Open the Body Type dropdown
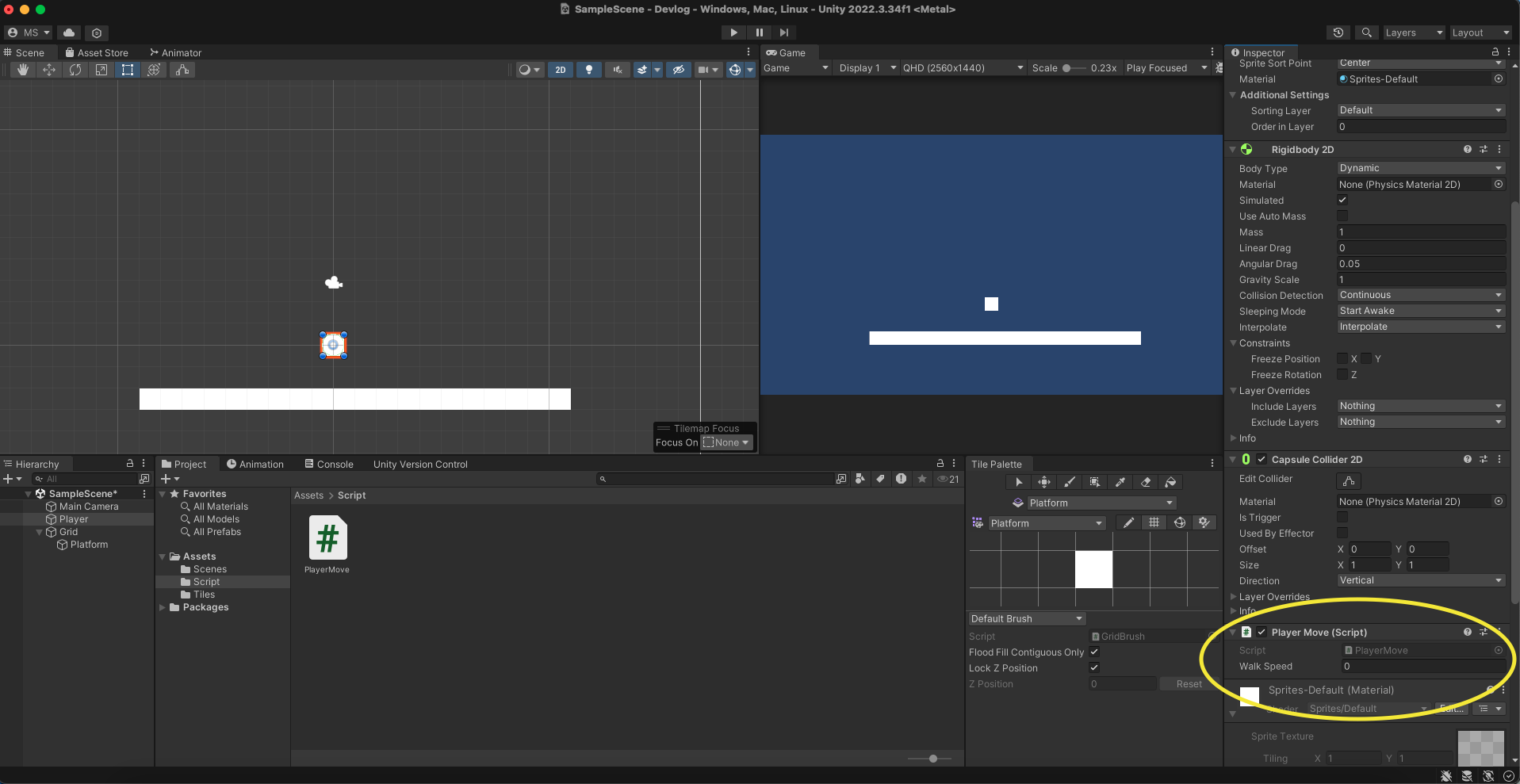The height and width of the screenshot is (784, 1520). click(x=1420, y=168)
